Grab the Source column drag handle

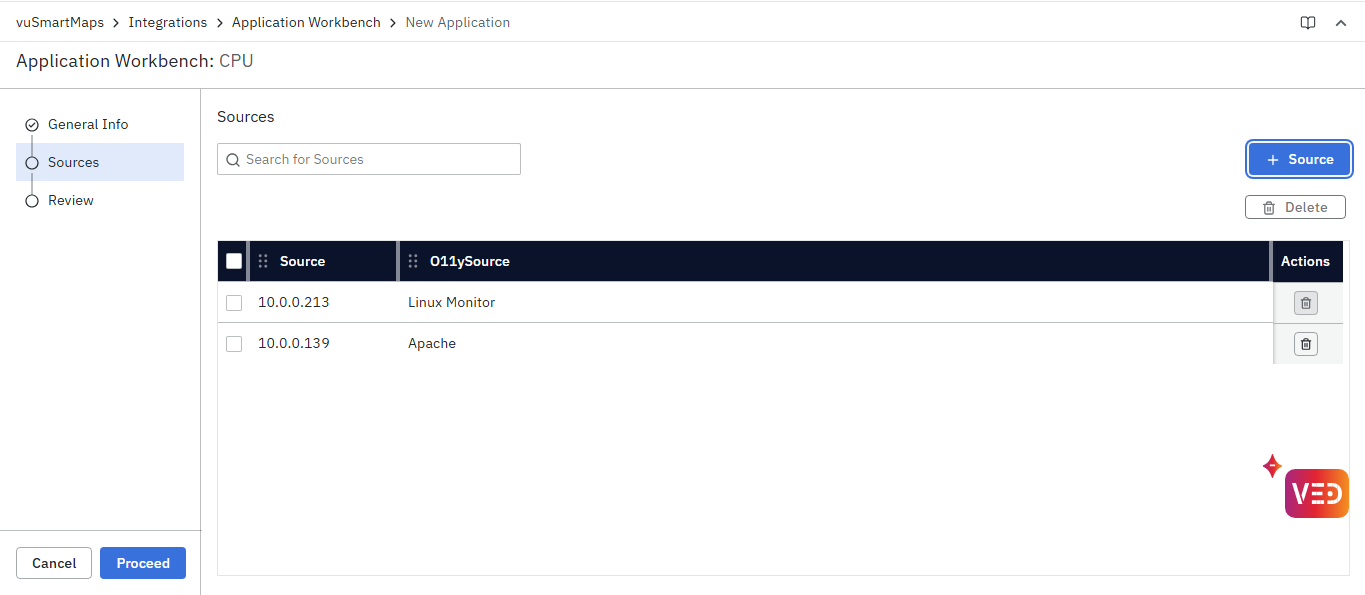pos(263,261)
